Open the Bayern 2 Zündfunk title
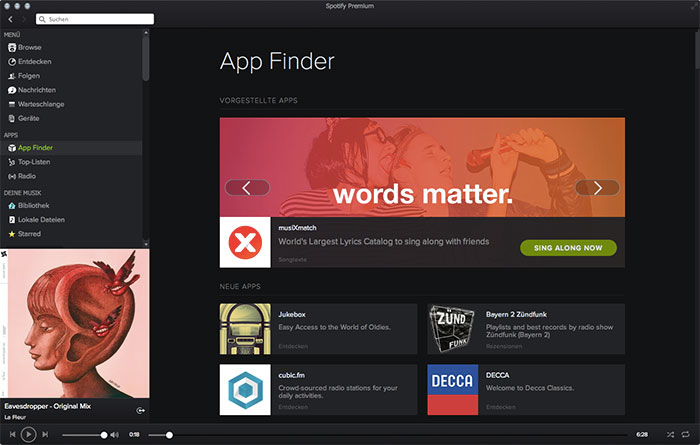This screenshot has height=445, width=700. pyautogui.click(x=517, y=315)
